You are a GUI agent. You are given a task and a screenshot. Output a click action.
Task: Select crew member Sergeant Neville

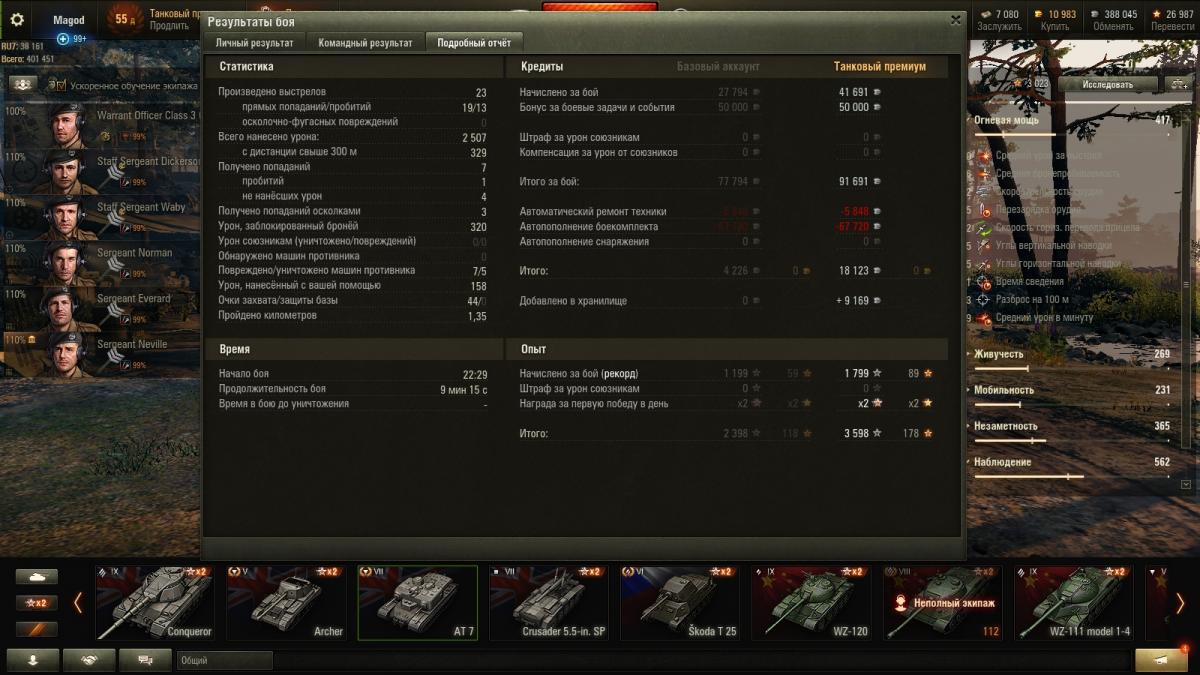[x=100, y=354]
